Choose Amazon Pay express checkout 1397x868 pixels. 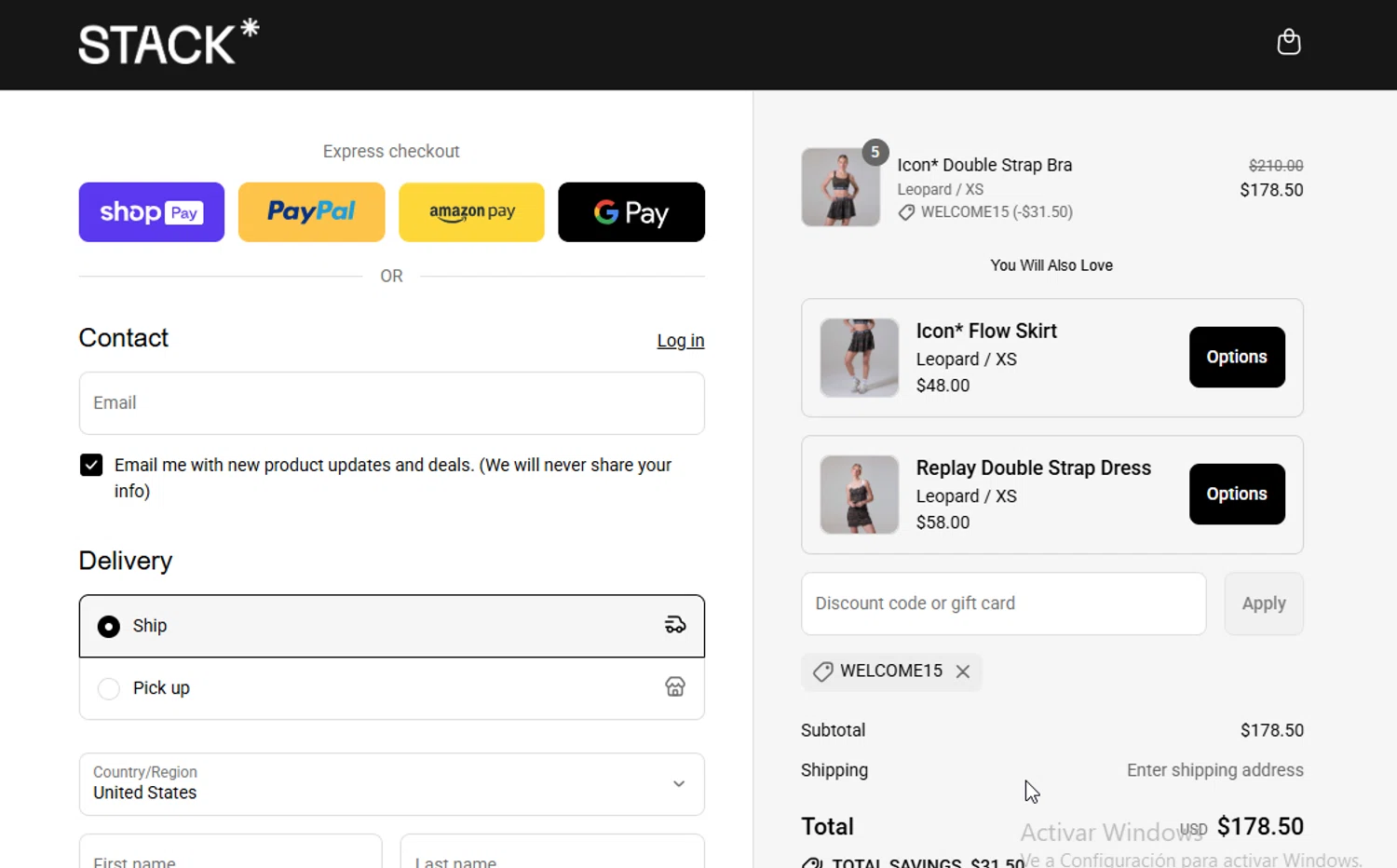[471, 212]
